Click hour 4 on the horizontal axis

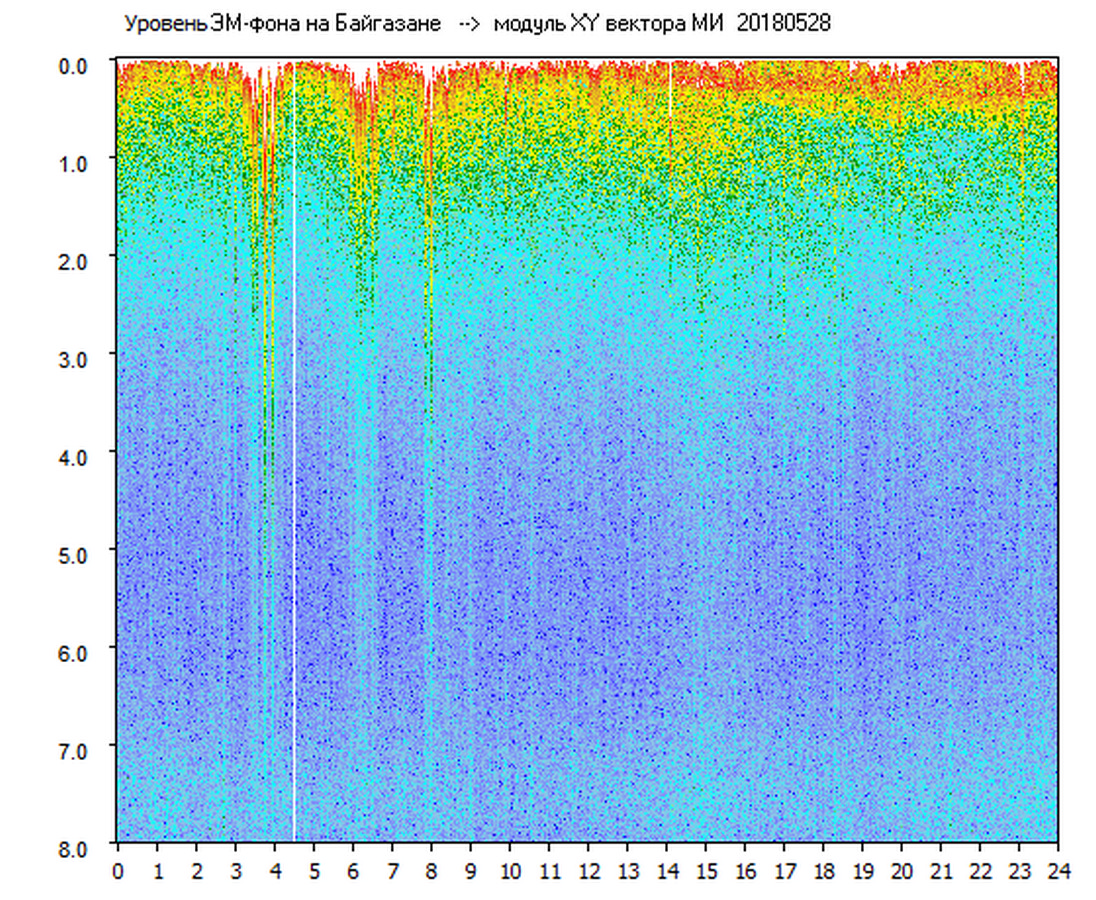pos(275,872)
